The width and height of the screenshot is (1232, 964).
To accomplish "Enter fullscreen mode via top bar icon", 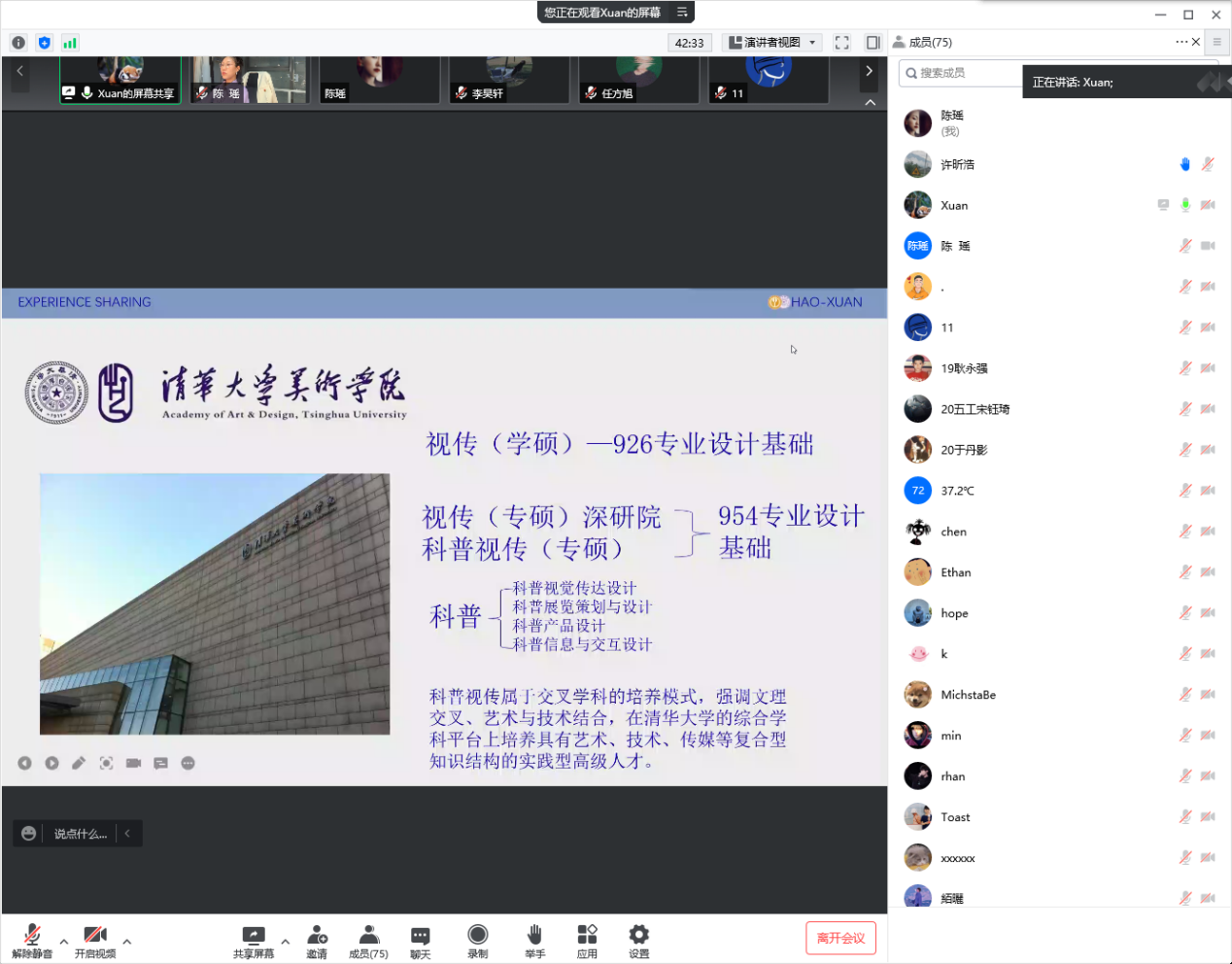I will (x=842, y=43).
